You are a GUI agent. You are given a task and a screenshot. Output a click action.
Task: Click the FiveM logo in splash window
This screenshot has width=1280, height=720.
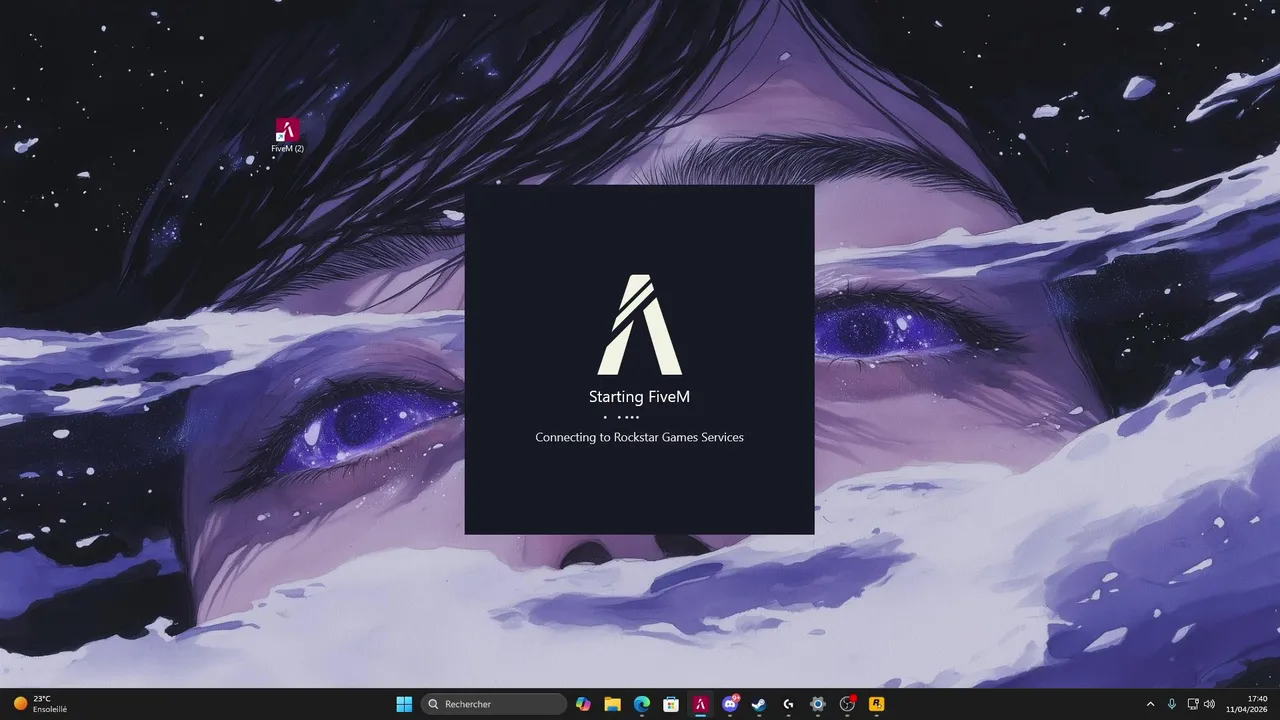[640, 325]
